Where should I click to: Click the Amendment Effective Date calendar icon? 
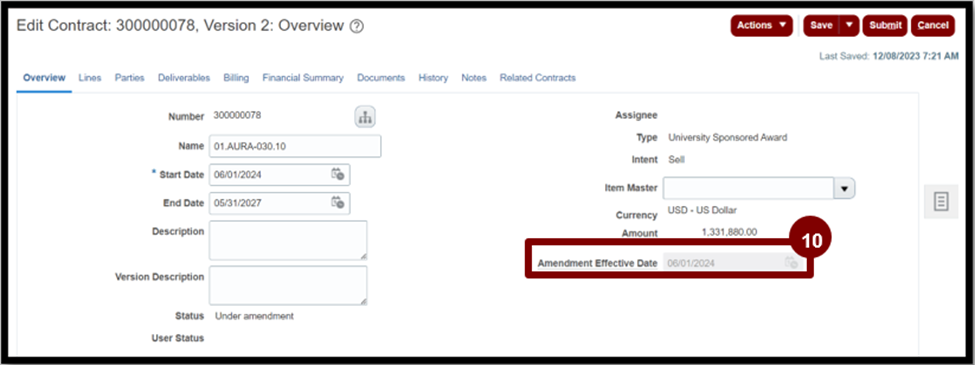tap(792, 262)
